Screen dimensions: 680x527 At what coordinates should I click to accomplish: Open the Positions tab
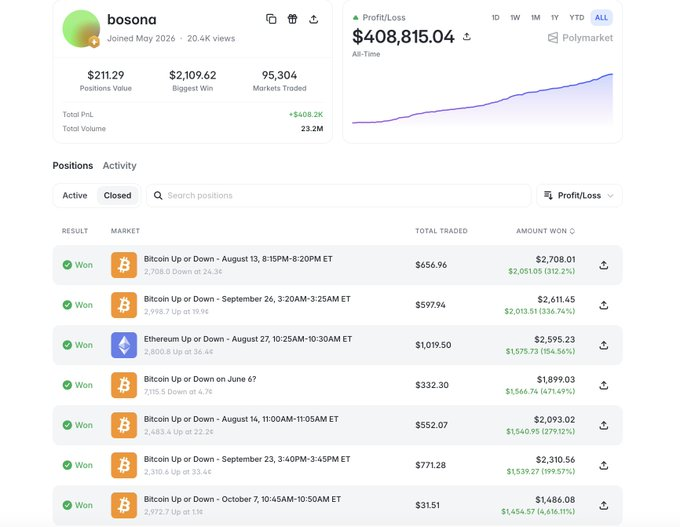click(x=73, y=166)
